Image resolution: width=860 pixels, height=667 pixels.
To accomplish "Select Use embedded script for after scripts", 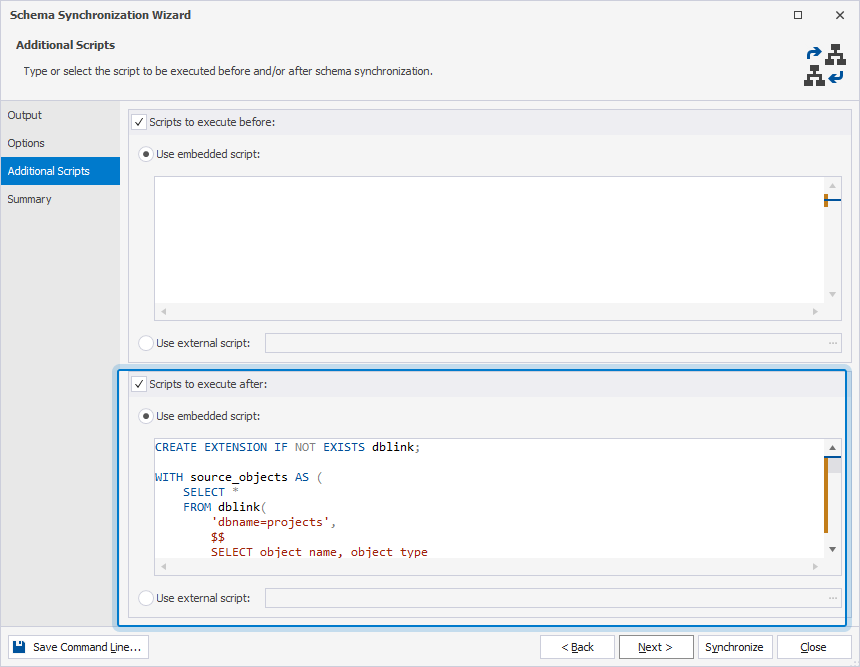I will tap(145, 416).
